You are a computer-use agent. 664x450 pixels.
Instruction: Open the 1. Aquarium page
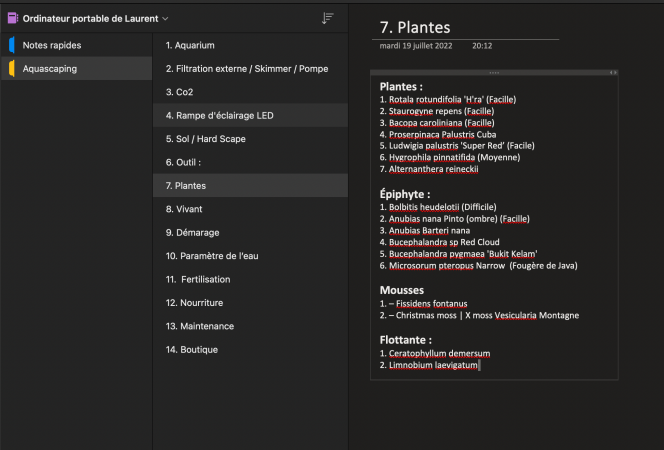[250, 45]
